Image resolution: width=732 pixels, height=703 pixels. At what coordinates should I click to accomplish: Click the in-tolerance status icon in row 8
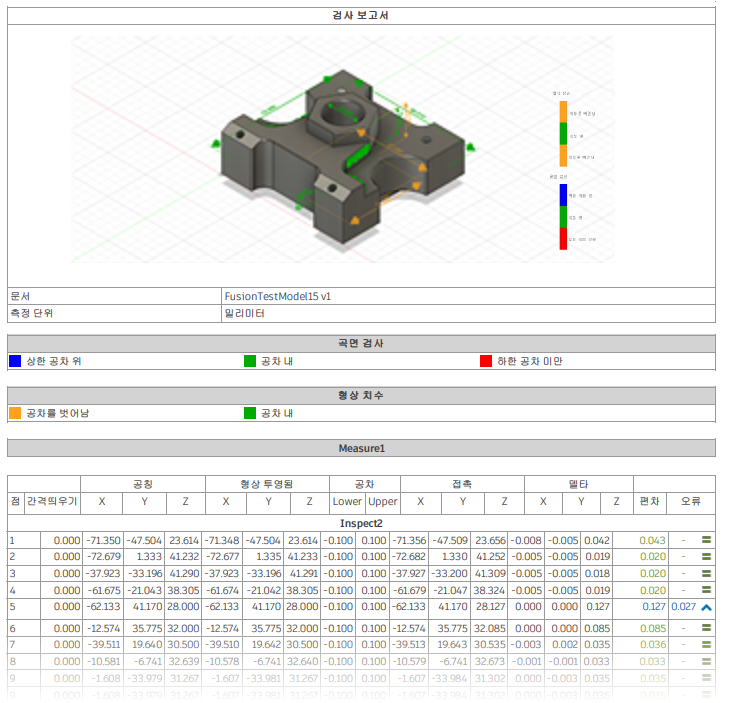706,661
